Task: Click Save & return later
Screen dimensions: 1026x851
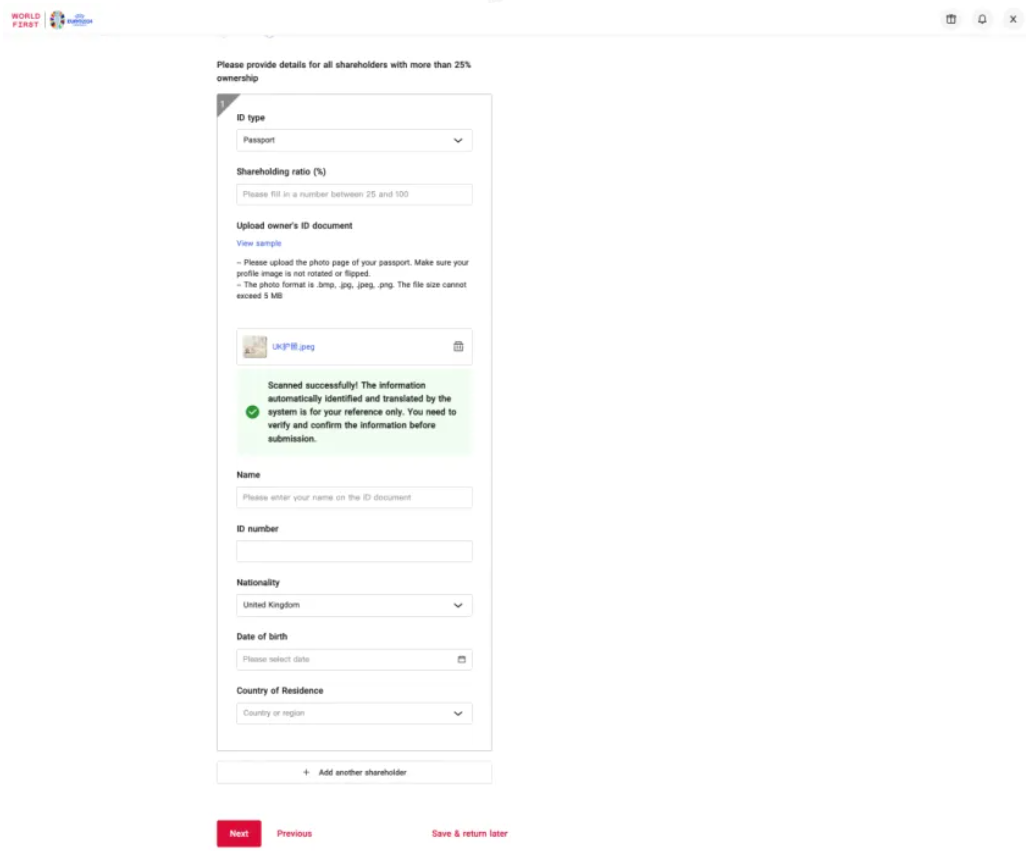Action: point(469,834)
